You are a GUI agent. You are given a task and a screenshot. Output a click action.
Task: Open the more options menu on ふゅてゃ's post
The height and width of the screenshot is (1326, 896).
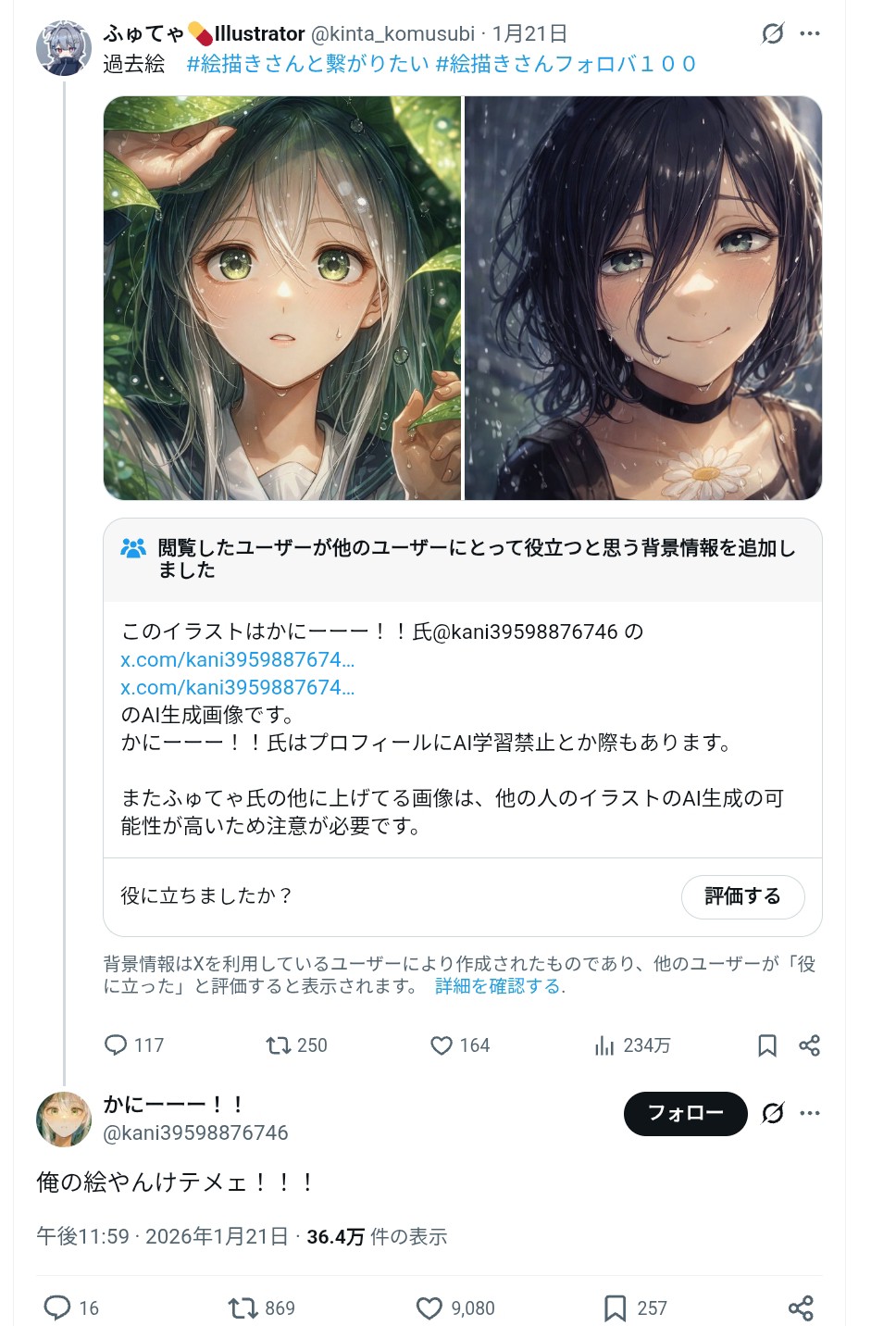pos(810,34)
